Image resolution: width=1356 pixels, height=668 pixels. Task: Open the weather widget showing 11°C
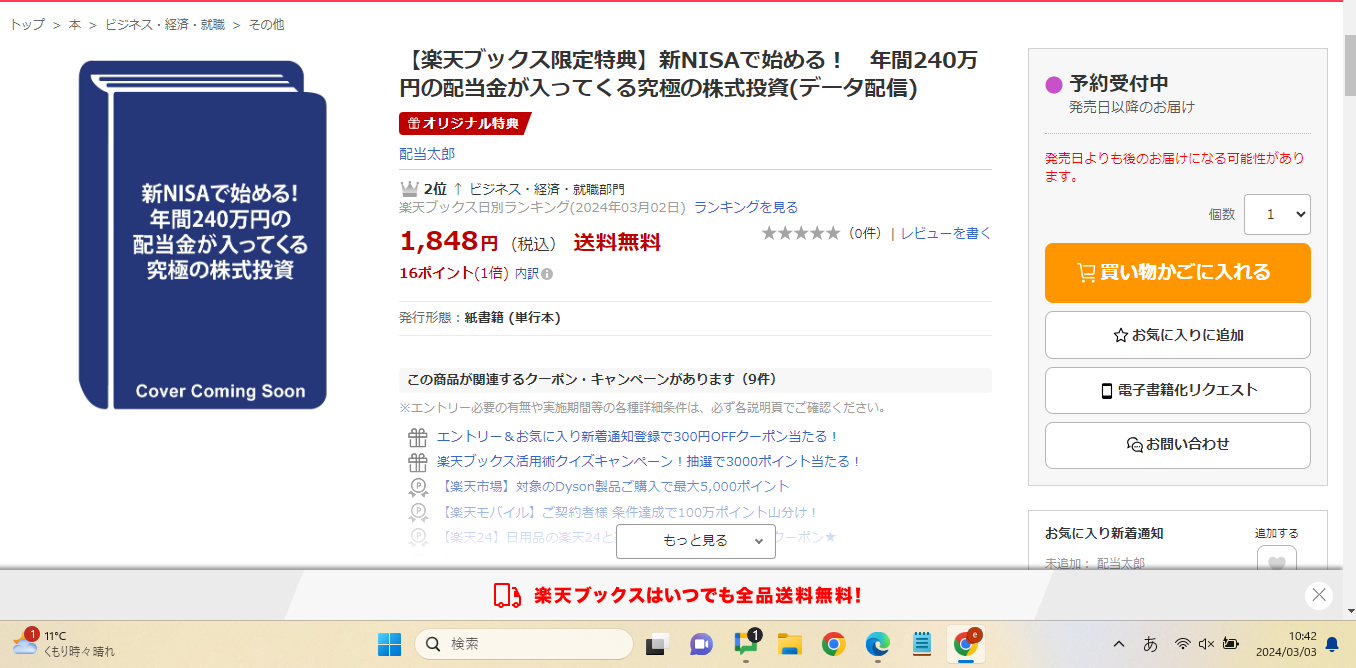(64, 643)
